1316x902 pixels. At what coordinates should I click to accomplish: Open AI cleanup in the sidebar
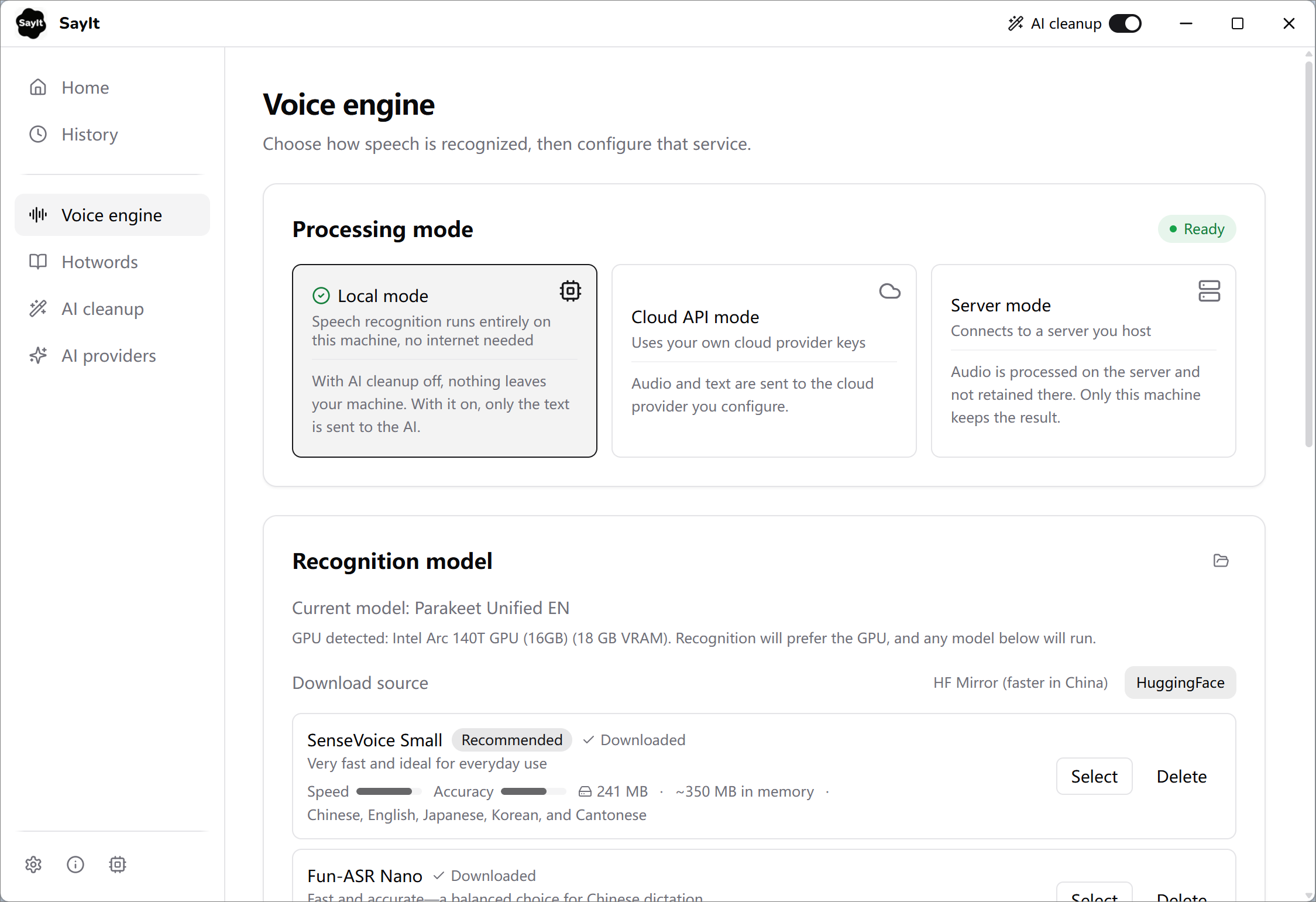point(112,308)
